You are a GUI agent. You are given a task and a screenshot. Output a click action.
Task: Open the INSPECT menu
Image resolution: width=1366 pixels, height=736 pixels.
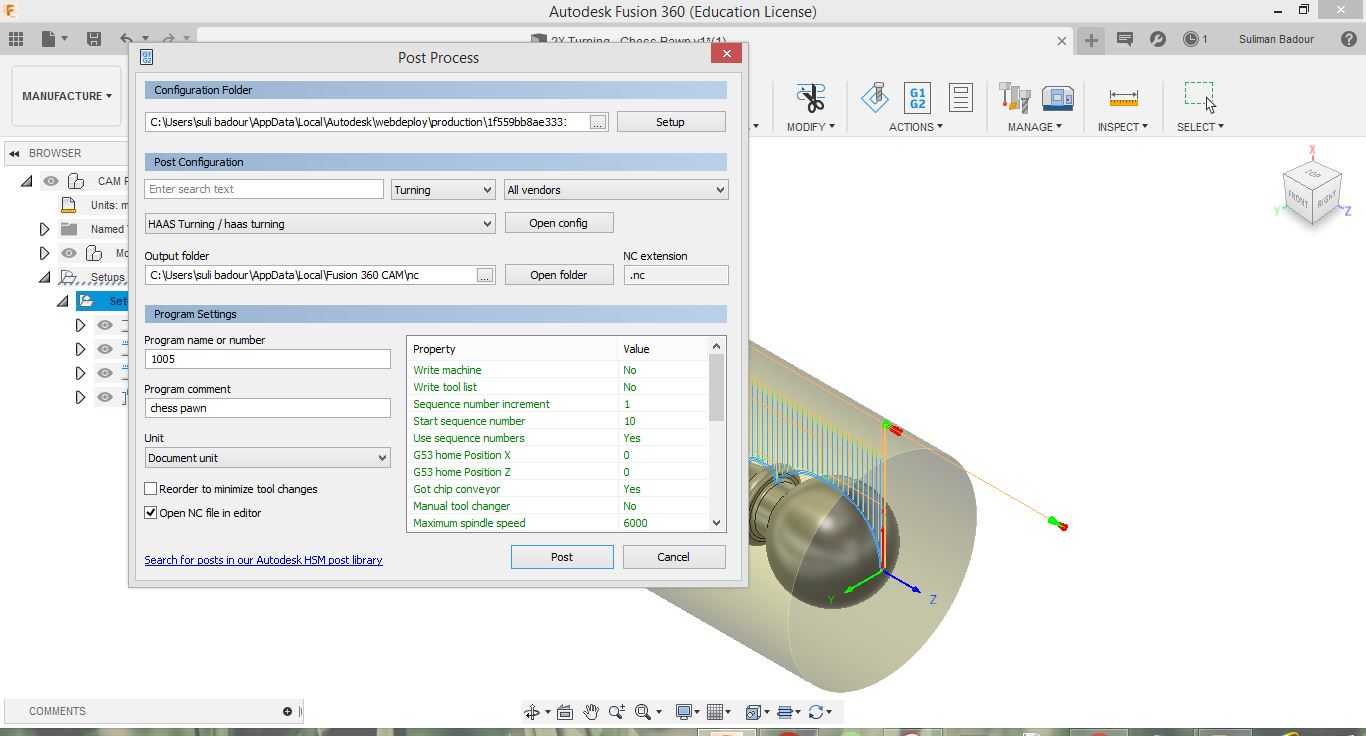coord(1122,127)
